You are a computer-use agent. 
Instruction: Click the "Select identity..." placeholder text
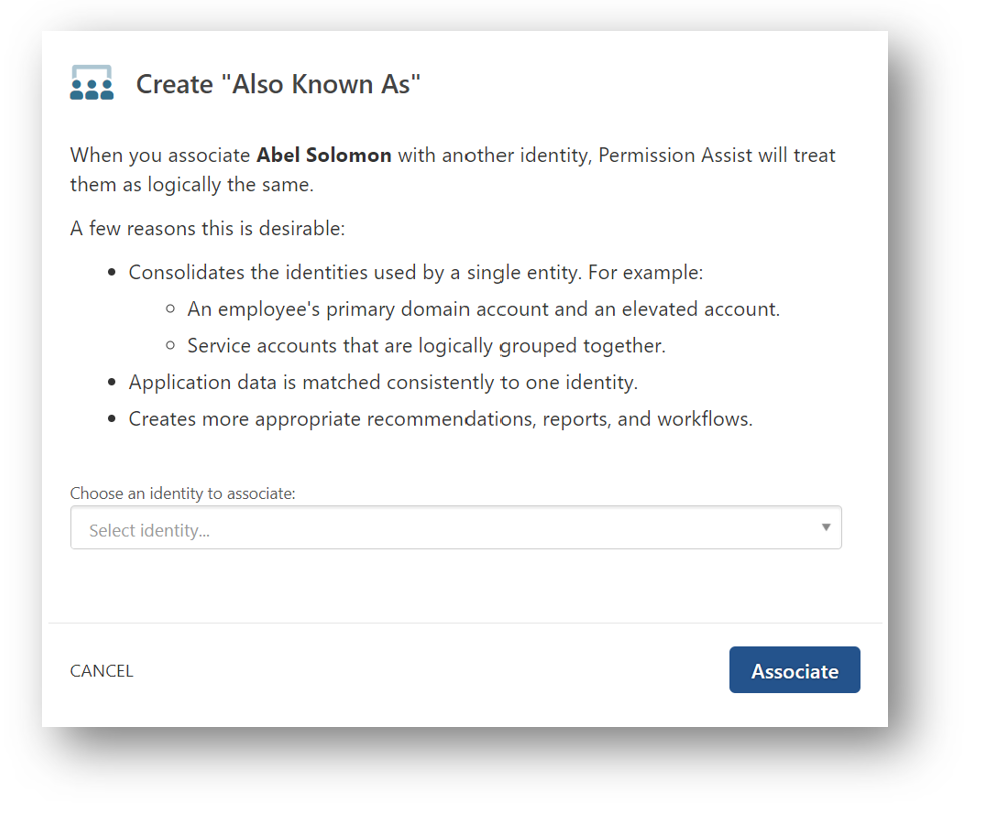click(x=149, y=531)
